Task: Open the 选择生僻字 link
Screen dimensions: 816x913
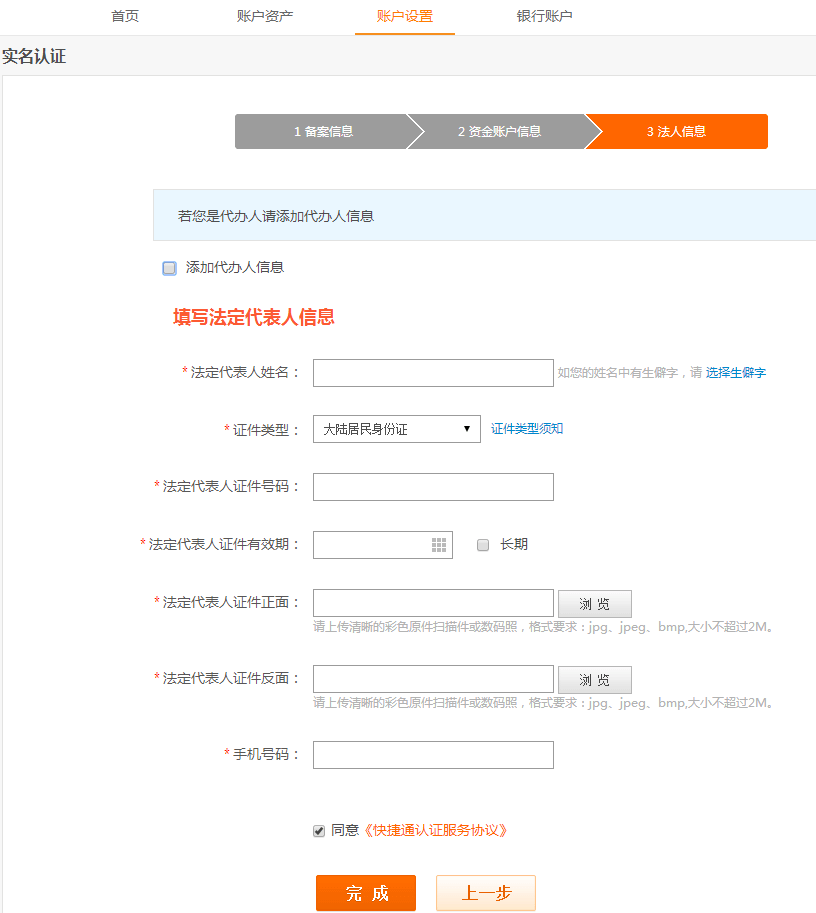Action: pyautogui.click(x=736, y=373)
